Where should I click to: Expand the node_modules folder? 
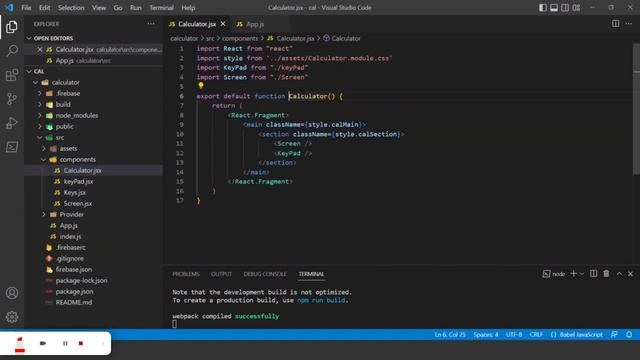[40, 115]
